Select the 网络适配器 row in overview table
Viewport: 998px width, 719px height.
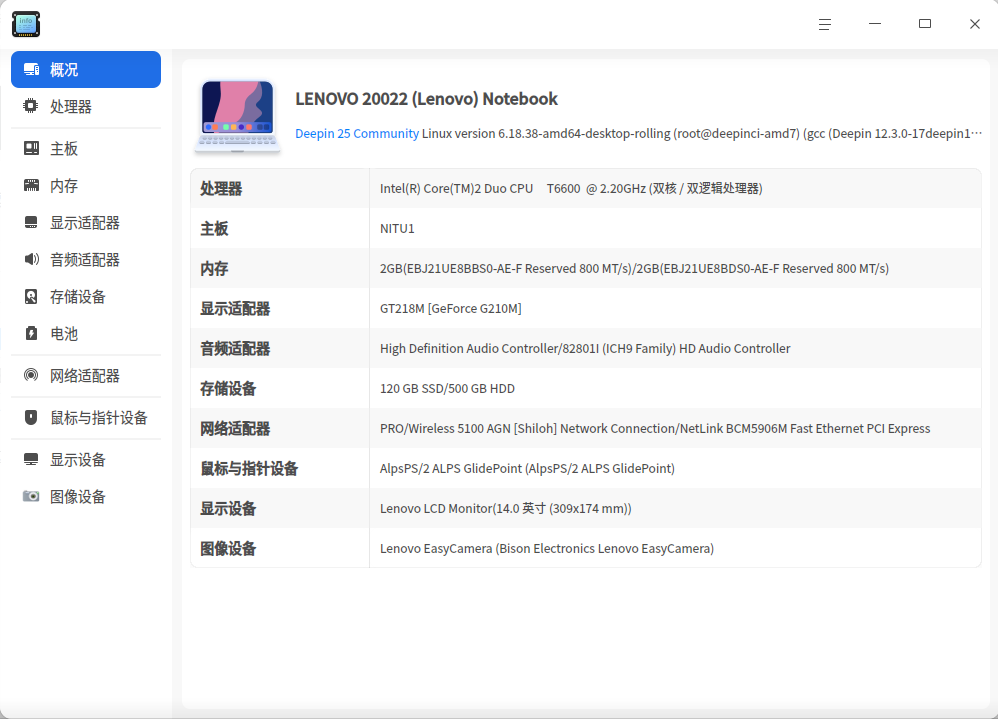(586, 428)
